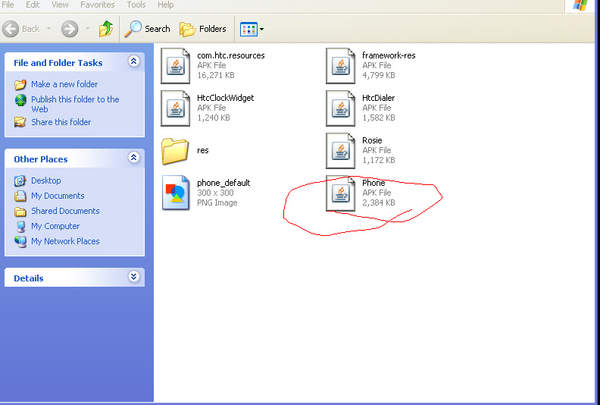
Task: Open the Favorites menu
Action: 98,5
